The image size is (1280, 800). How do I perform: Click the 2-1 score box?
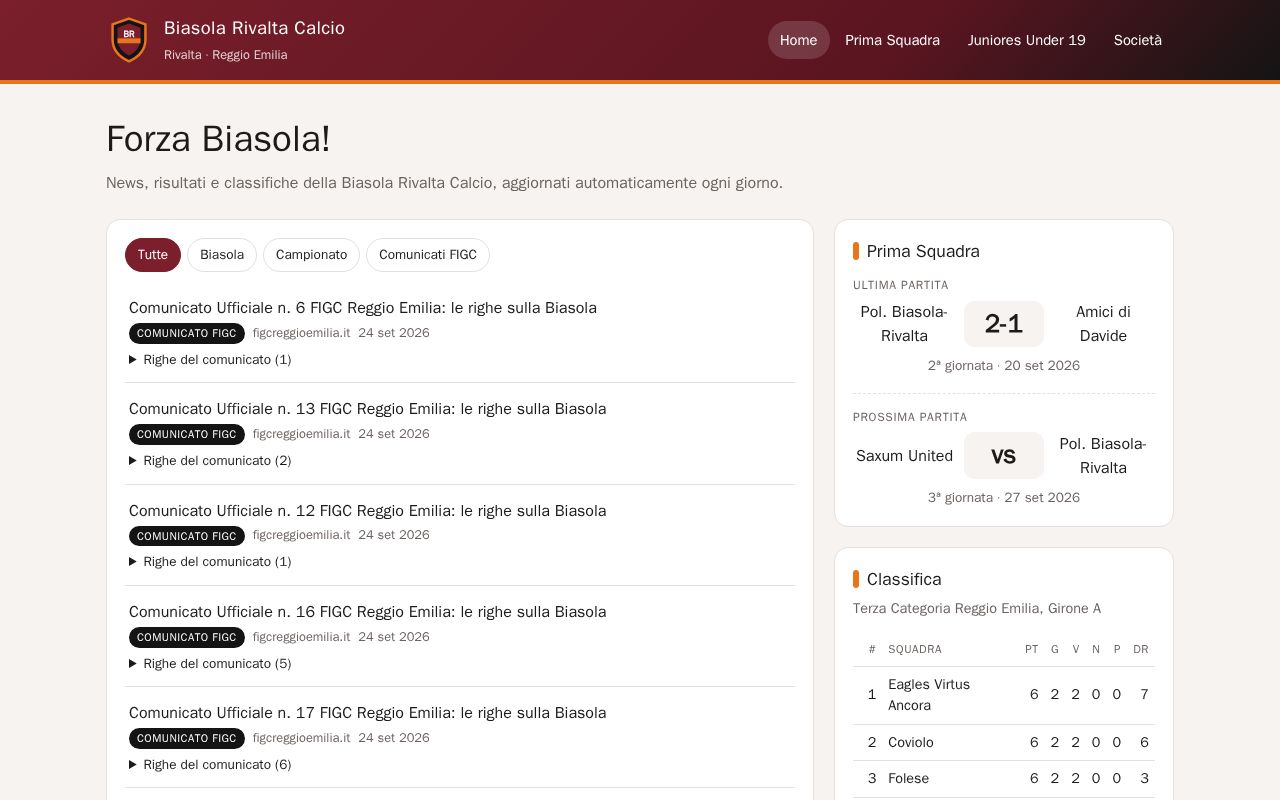click(1004, 324)
